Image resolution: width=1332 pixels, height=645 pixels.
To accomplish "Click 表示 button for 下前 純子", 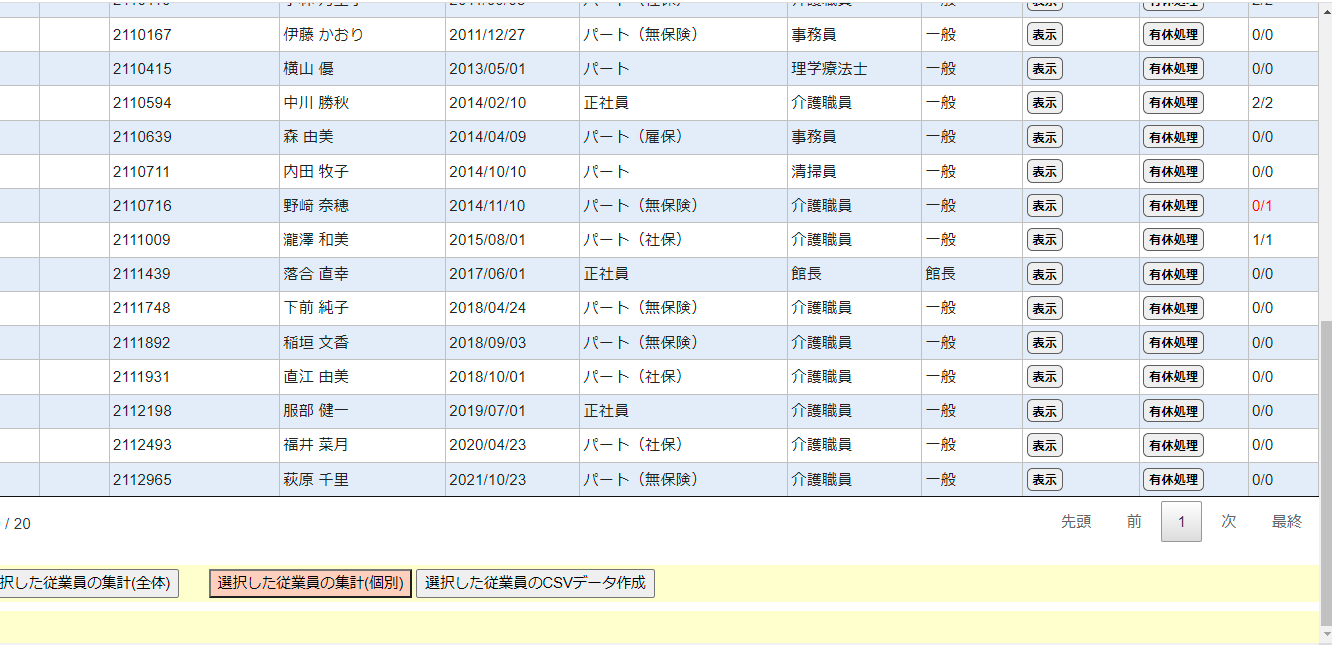I will coord(1044,308).
